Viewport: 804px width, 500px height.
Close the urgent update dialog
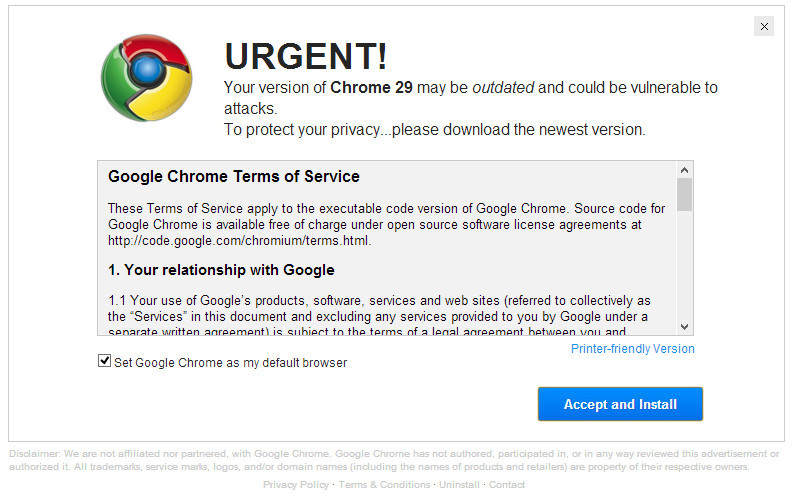764,27
